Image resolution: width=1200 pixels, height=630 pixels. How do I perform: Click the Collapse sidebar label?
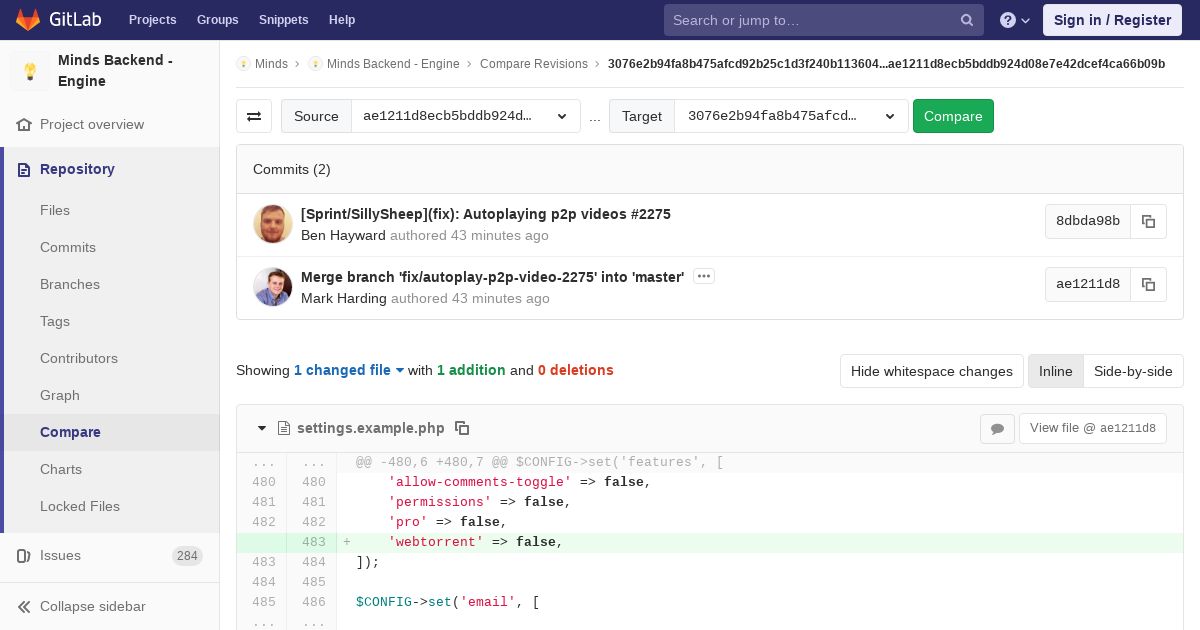tap(93, 607)
